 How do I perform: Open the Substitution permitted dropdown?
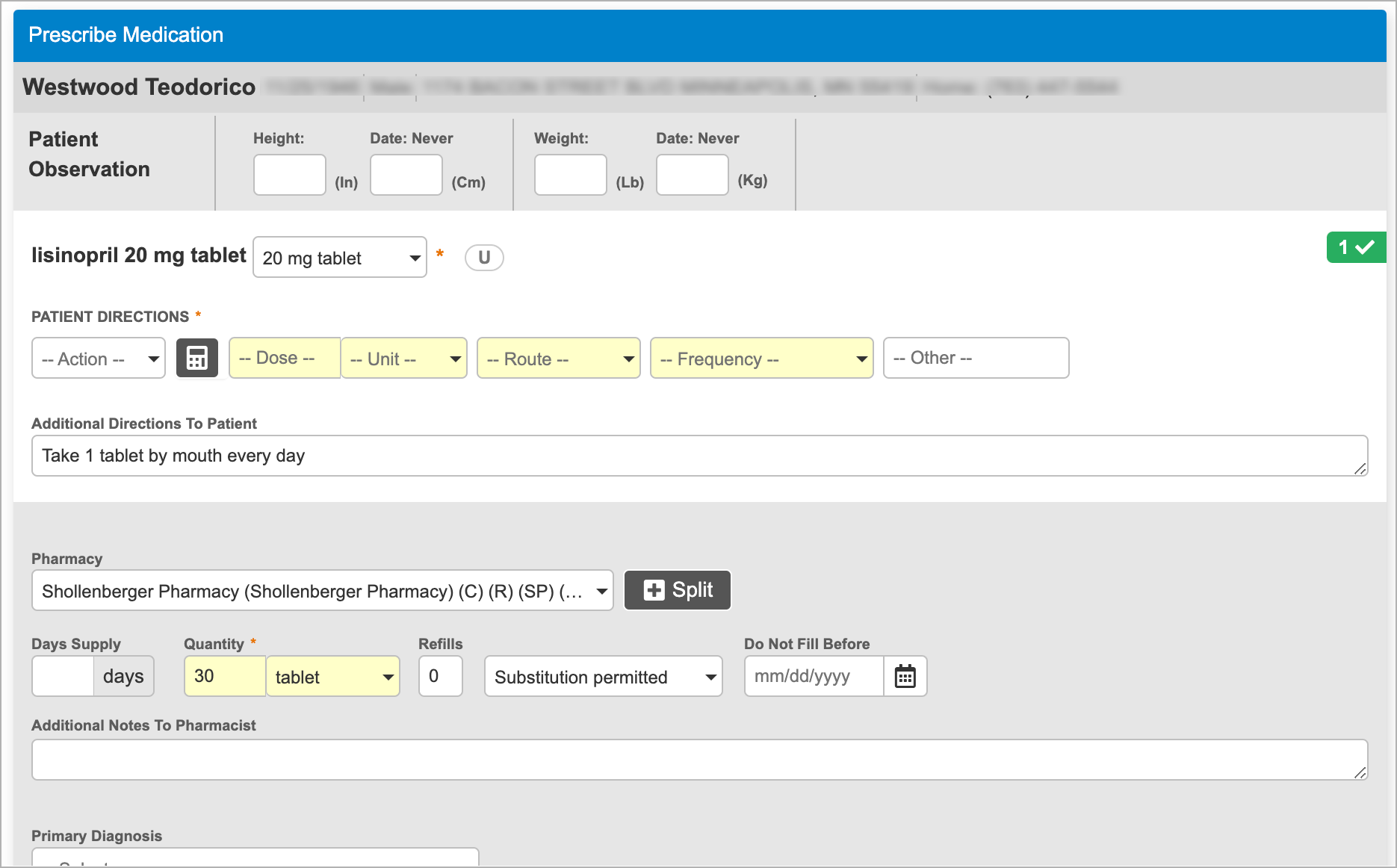604,677
